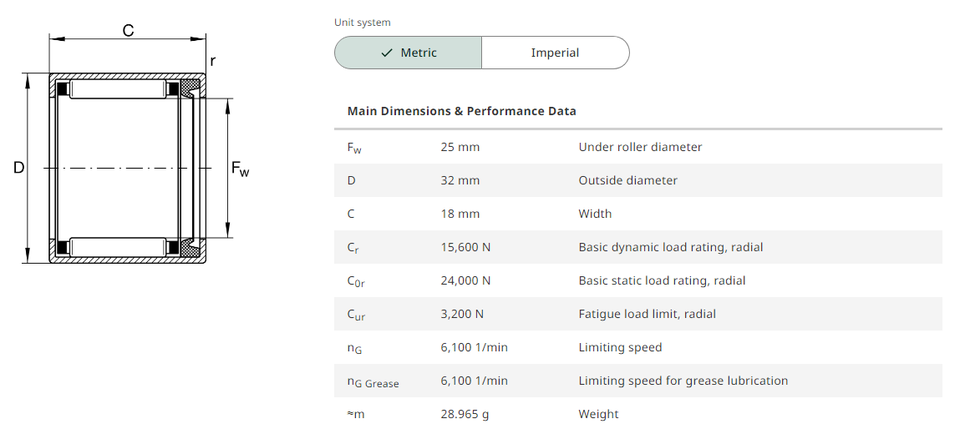
Task: Click the Fw label on the bearing drawing
Action: [240, 169]
